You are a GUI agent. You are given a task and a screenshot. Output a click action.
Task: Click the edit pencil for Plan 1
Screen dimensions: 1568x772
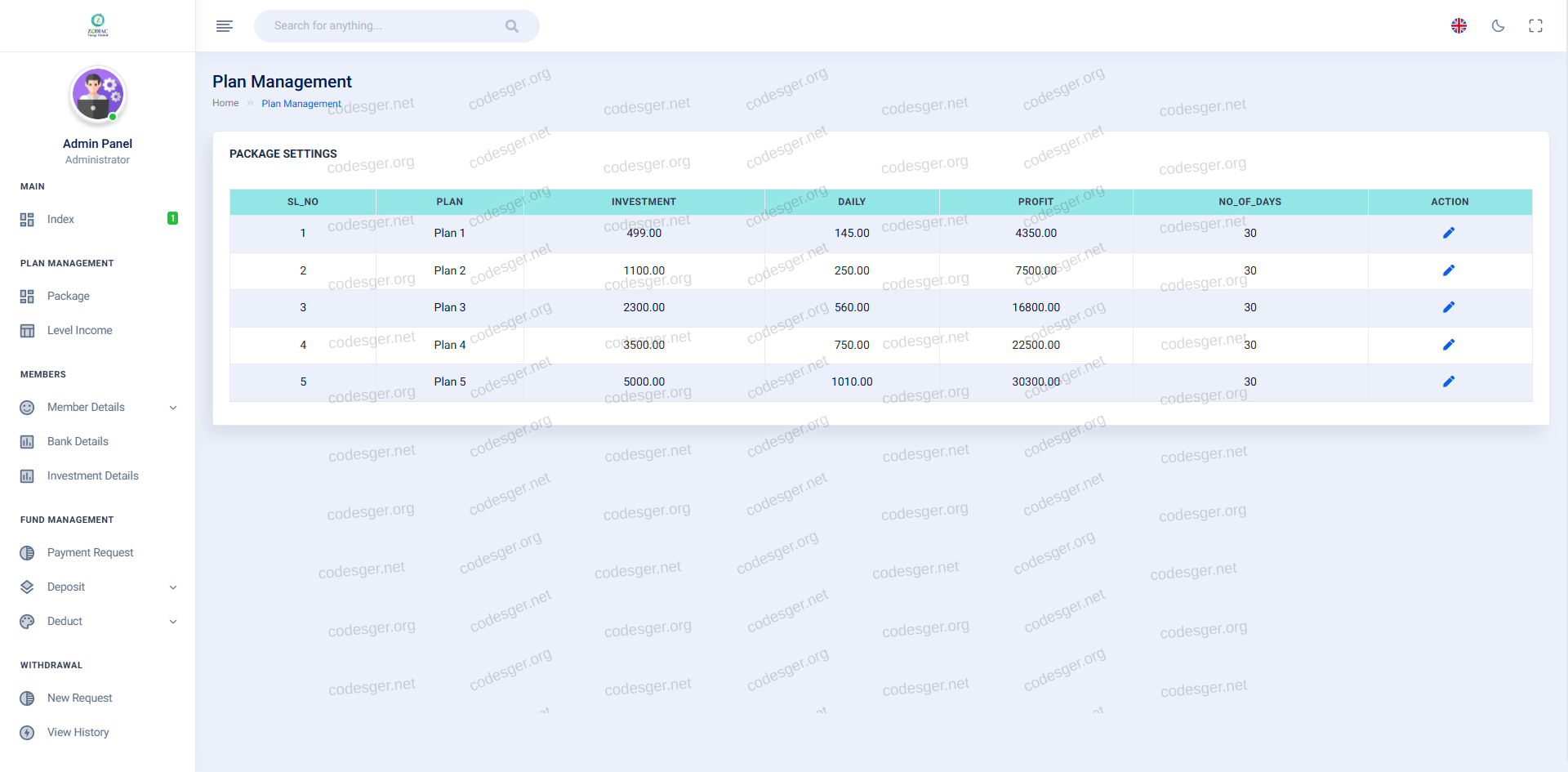pos(1449,233)
